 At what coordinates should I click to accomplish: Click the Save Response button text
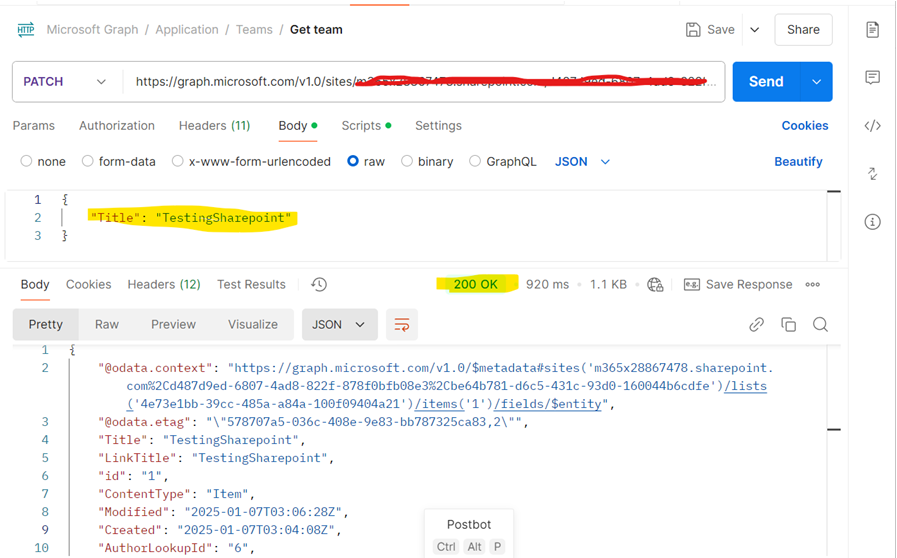[x=749, y=284]
